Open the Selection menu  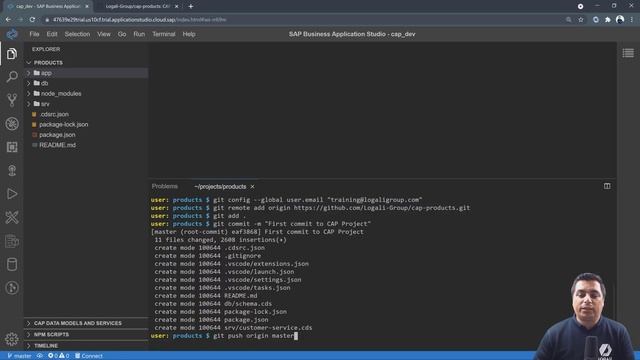[77, 34]
